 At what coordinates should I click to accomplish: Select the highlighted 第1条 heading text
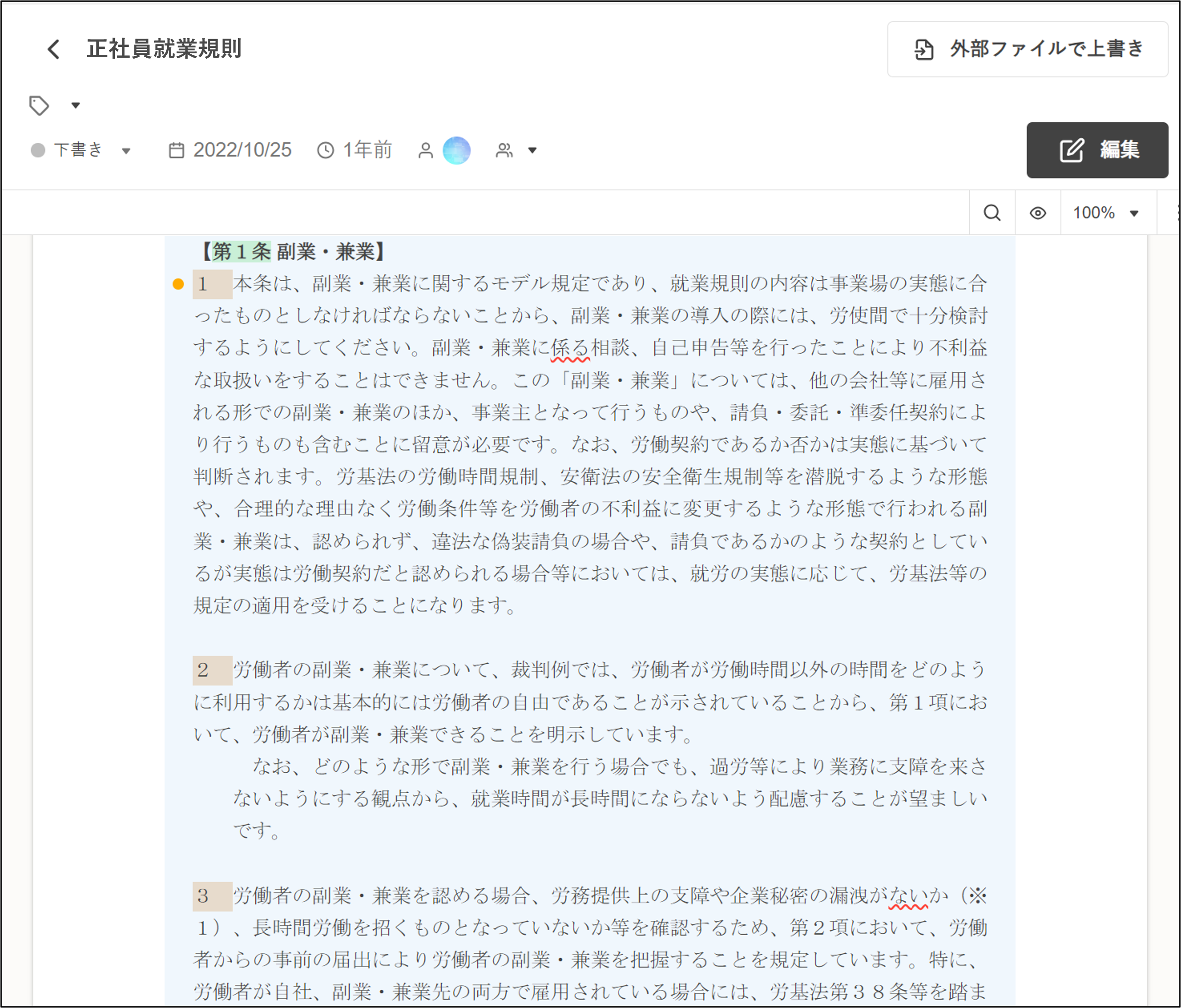[242, 251]
